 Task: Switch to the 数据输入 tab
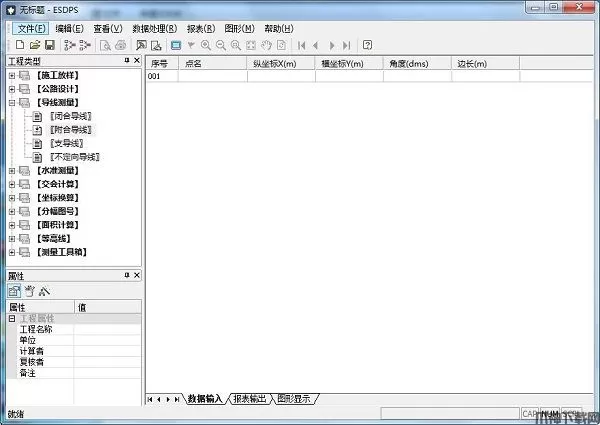coord(205,399)
